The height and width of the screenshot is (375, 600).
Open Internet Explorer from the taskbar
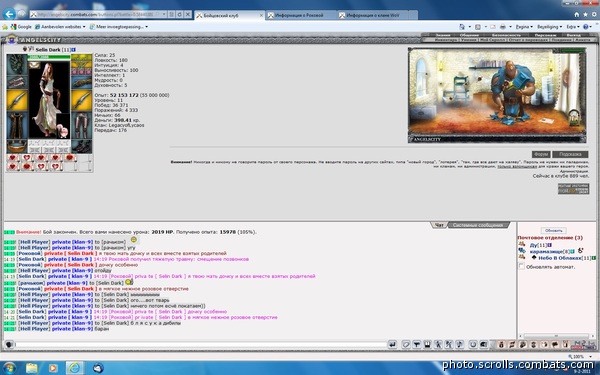point(75,368)
